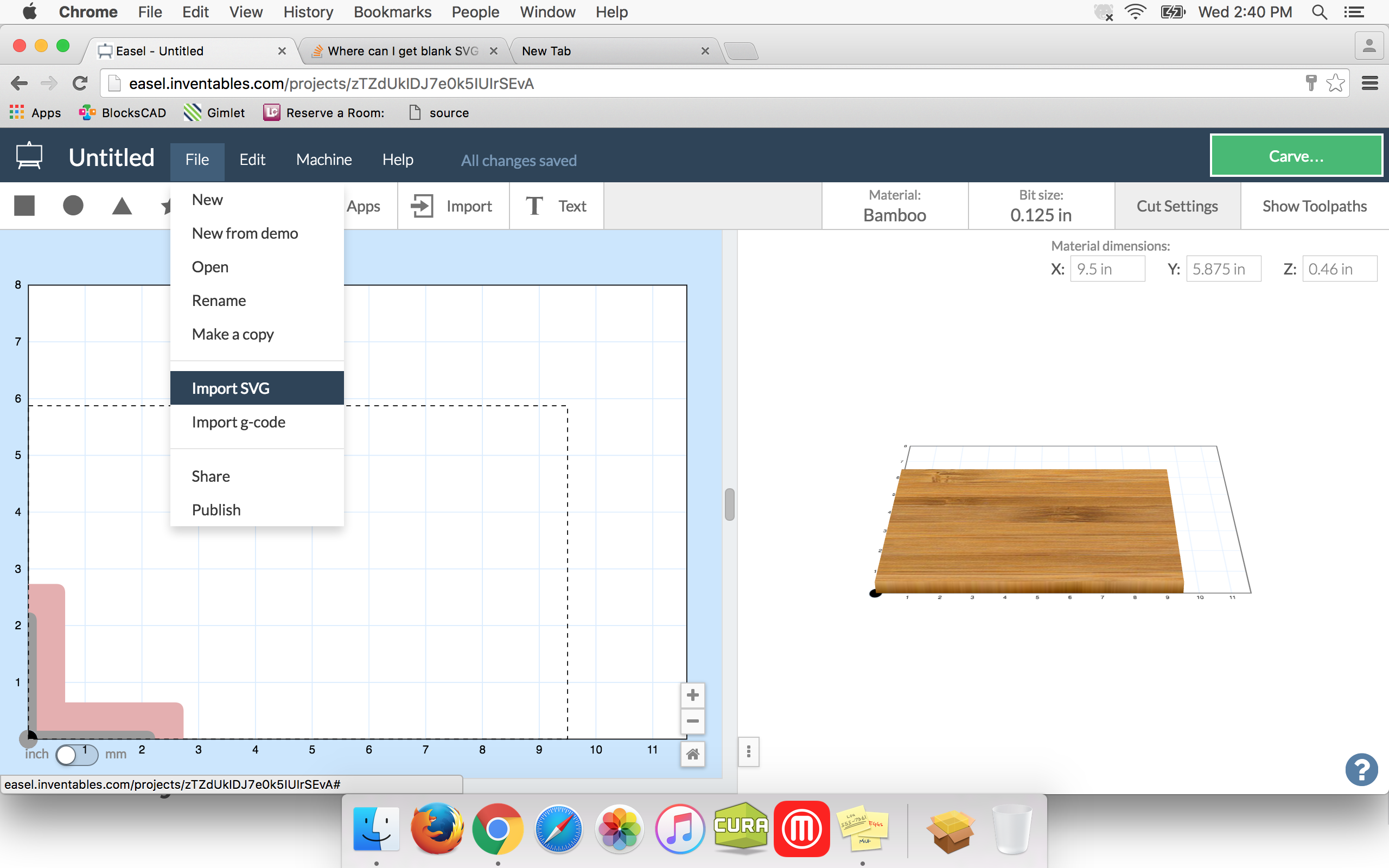
Task: Choose Make a copy
Action: [257, 334]
